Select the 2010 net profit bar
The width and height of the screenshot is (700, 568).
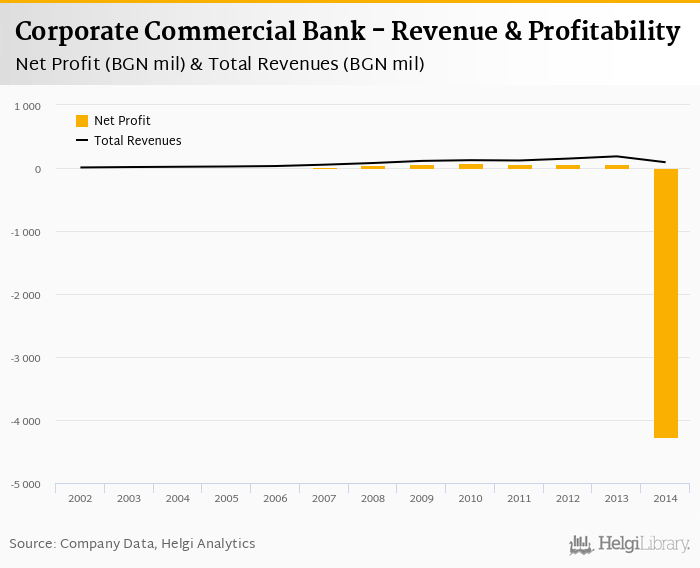(x=471, y=166)
